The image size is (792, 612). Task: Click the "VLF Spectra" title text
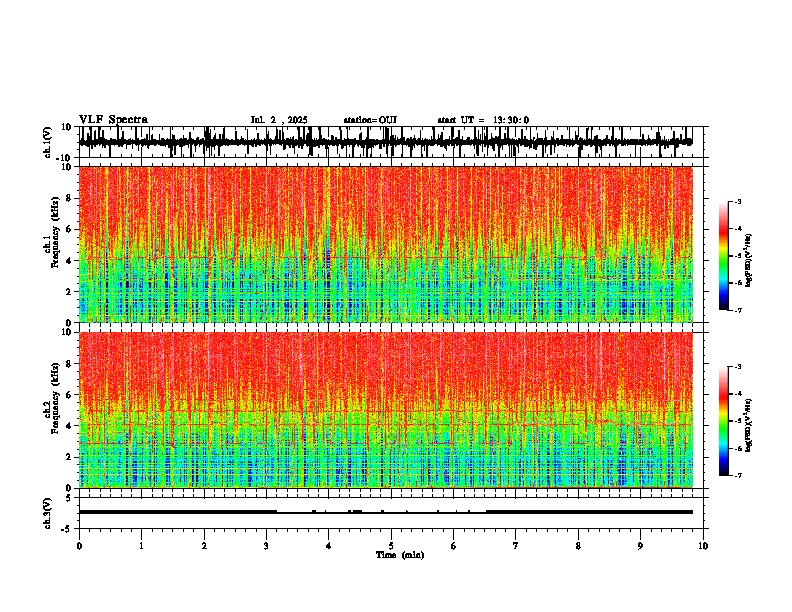point(113,120)
